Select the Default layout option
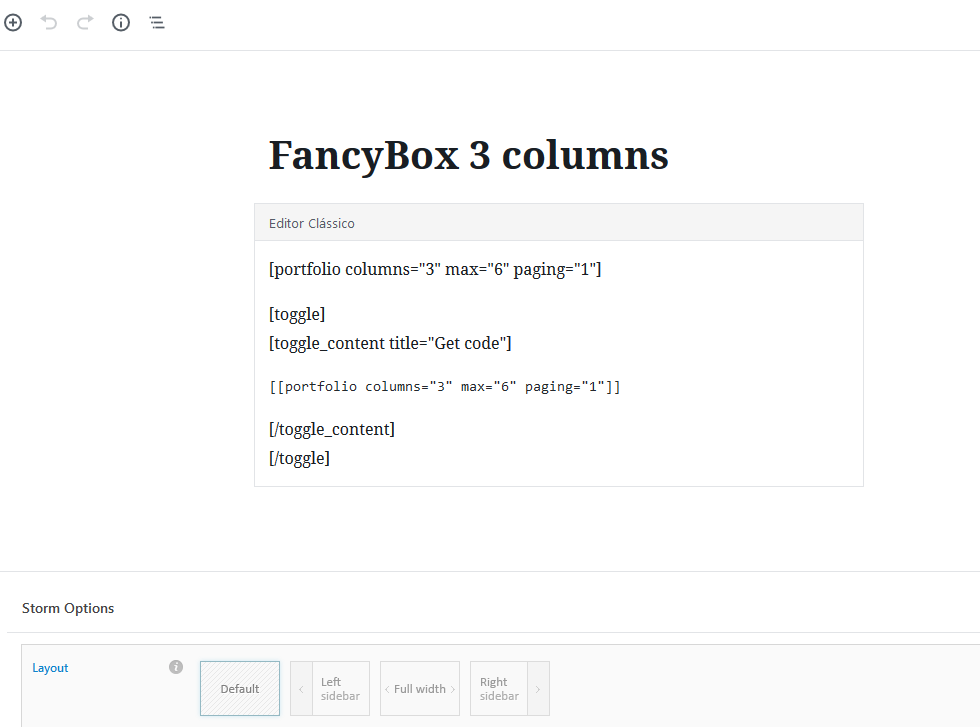This screenshot has width=980, height=727. [240, 688]
